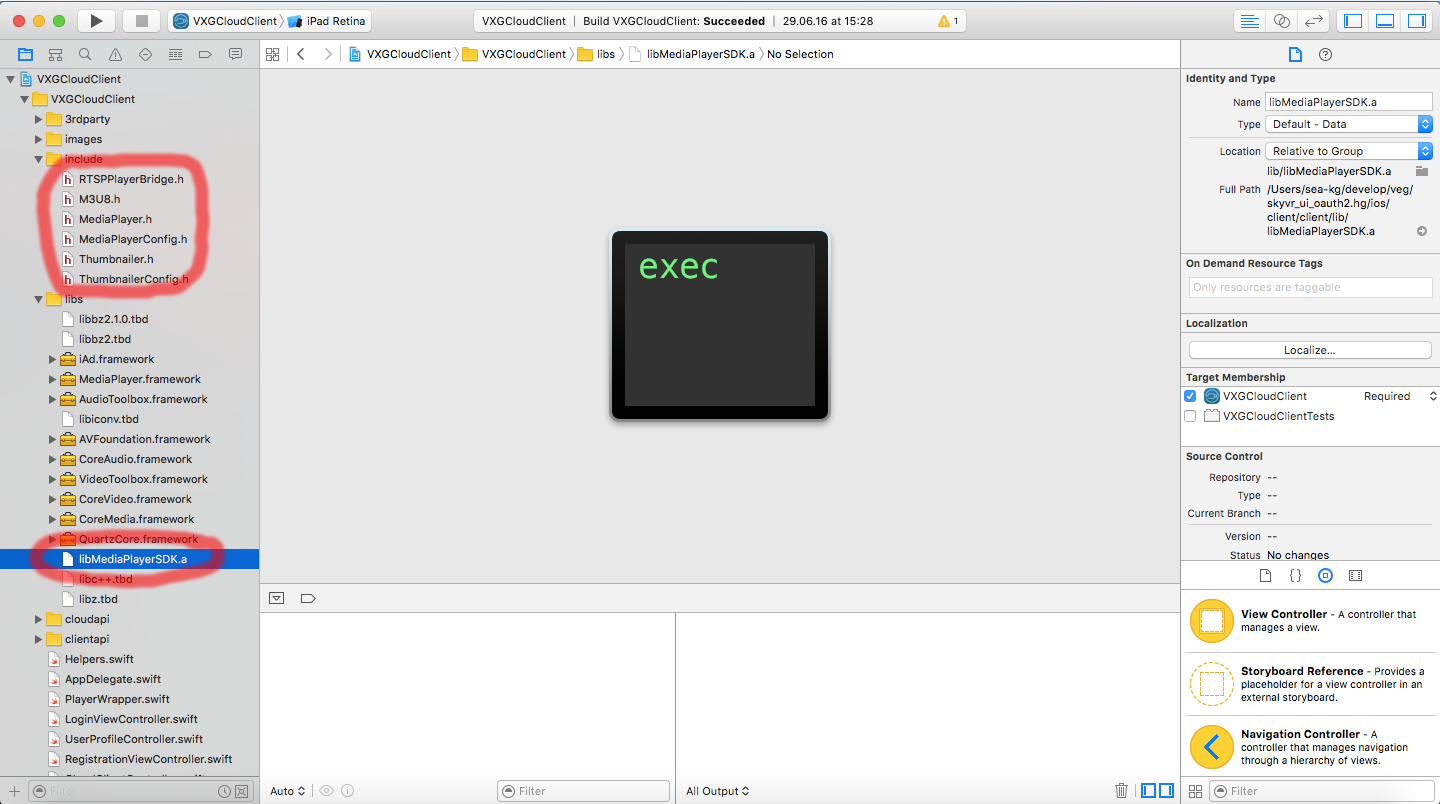This screenshot has height=804, width=1440.
Task: Toggle breakpoints activation icon
Action: click(x=308, y=598)
